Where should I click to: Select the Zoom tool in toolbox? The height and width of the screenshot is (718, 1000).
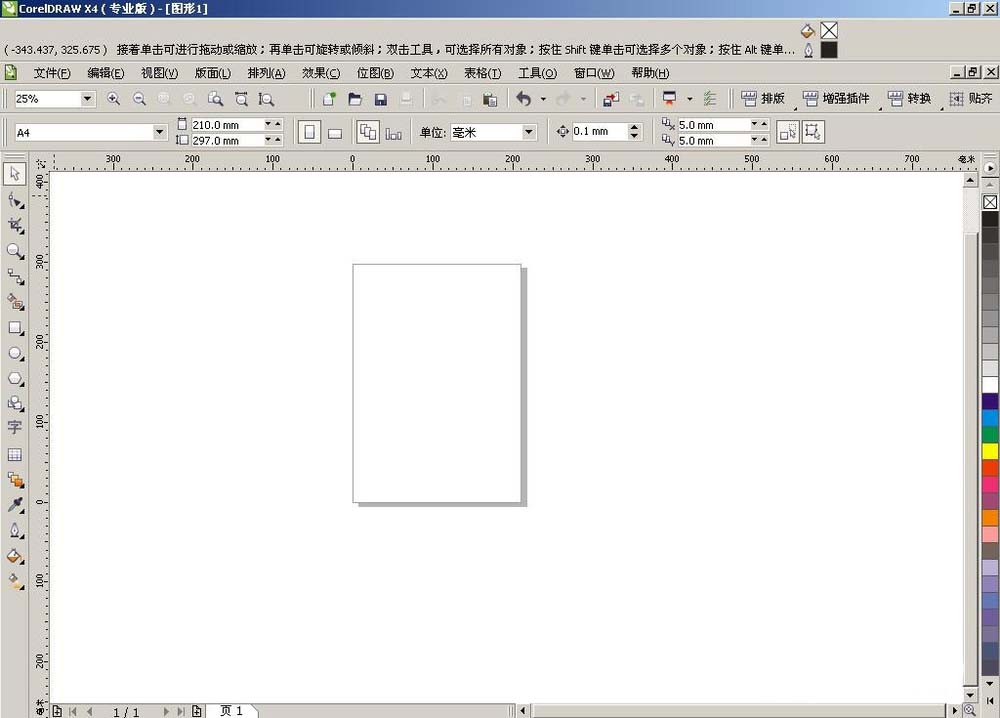[x=15, y=251]
